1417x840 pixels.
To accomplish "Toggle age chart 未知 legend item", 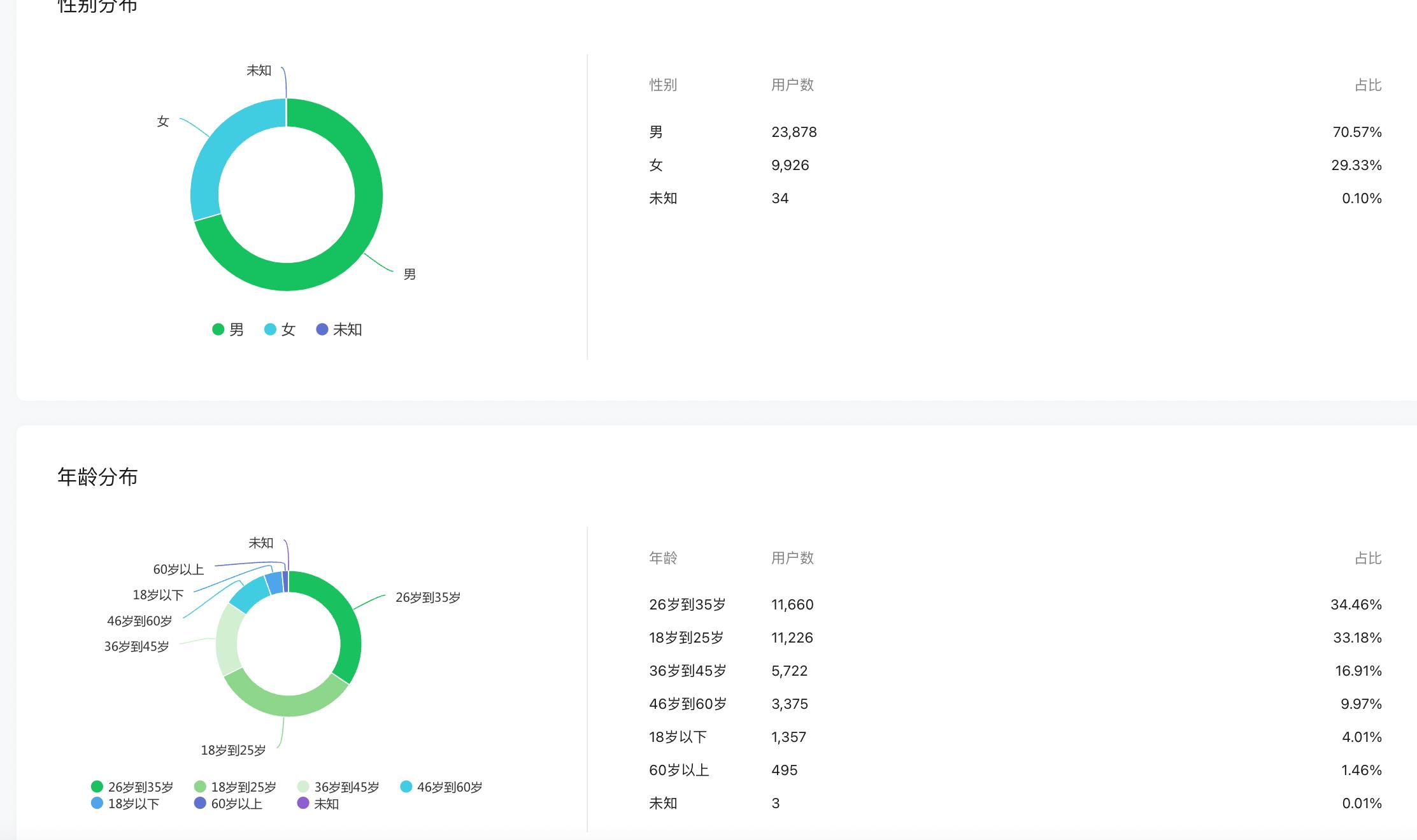I will point(318,804).
